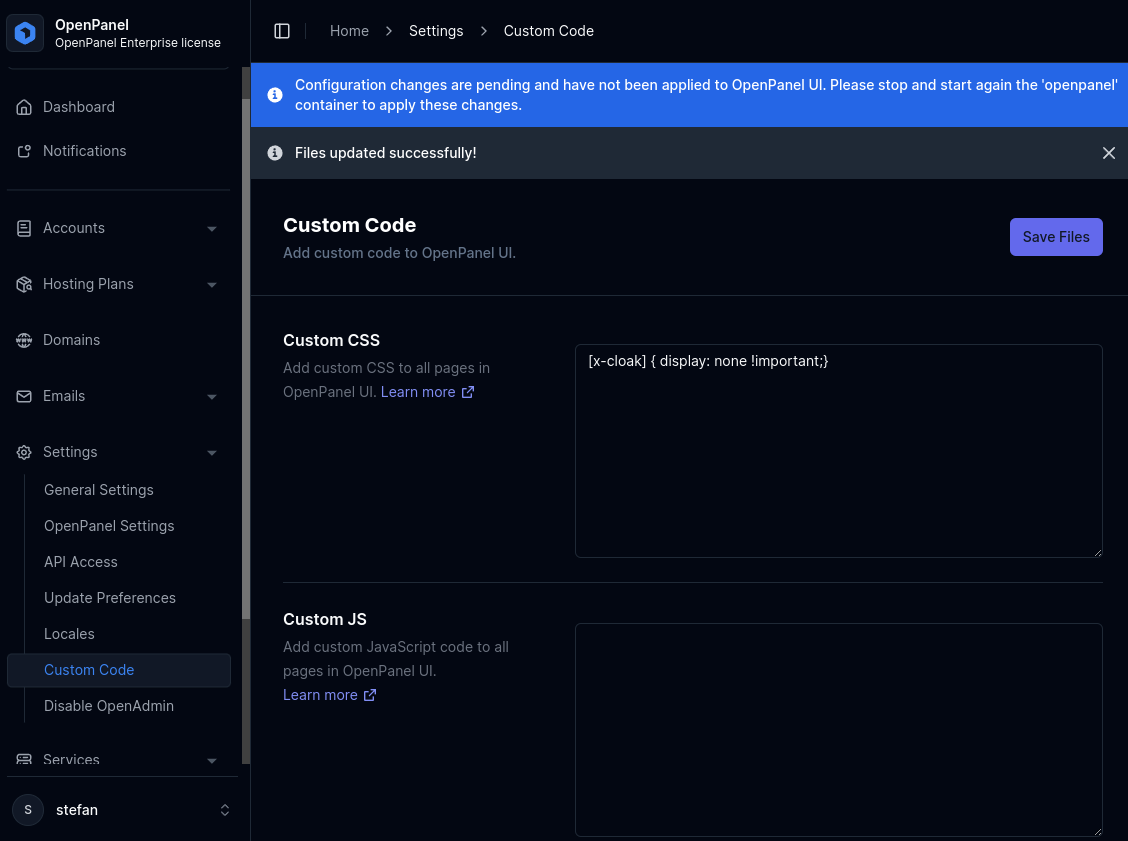Toggle the sidebar panel icon
Screen dimensions: 1128x841
tap(282, 31)
